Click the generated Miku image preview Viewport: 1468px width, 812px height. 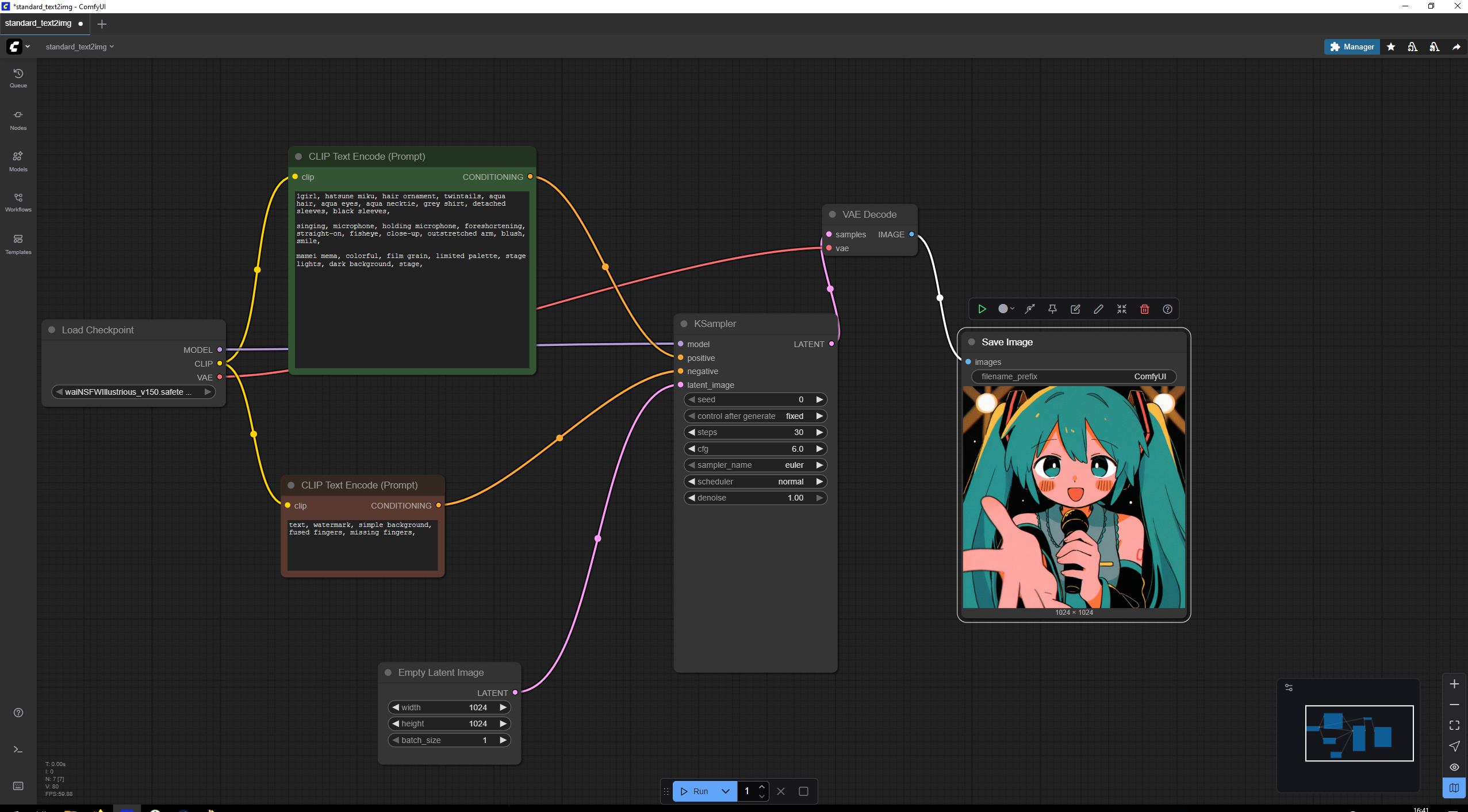click(x=1074, y=497)
